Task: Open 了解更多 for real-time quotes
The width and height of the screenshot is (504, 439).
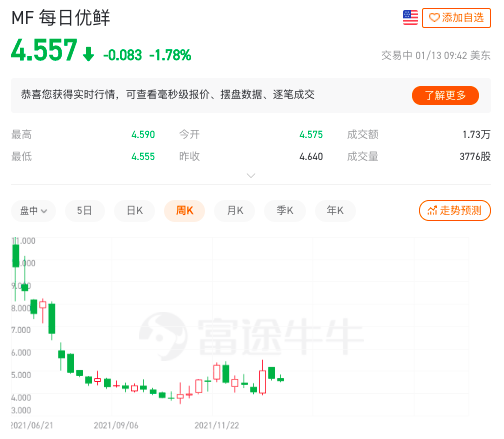Action: (445, 96)
